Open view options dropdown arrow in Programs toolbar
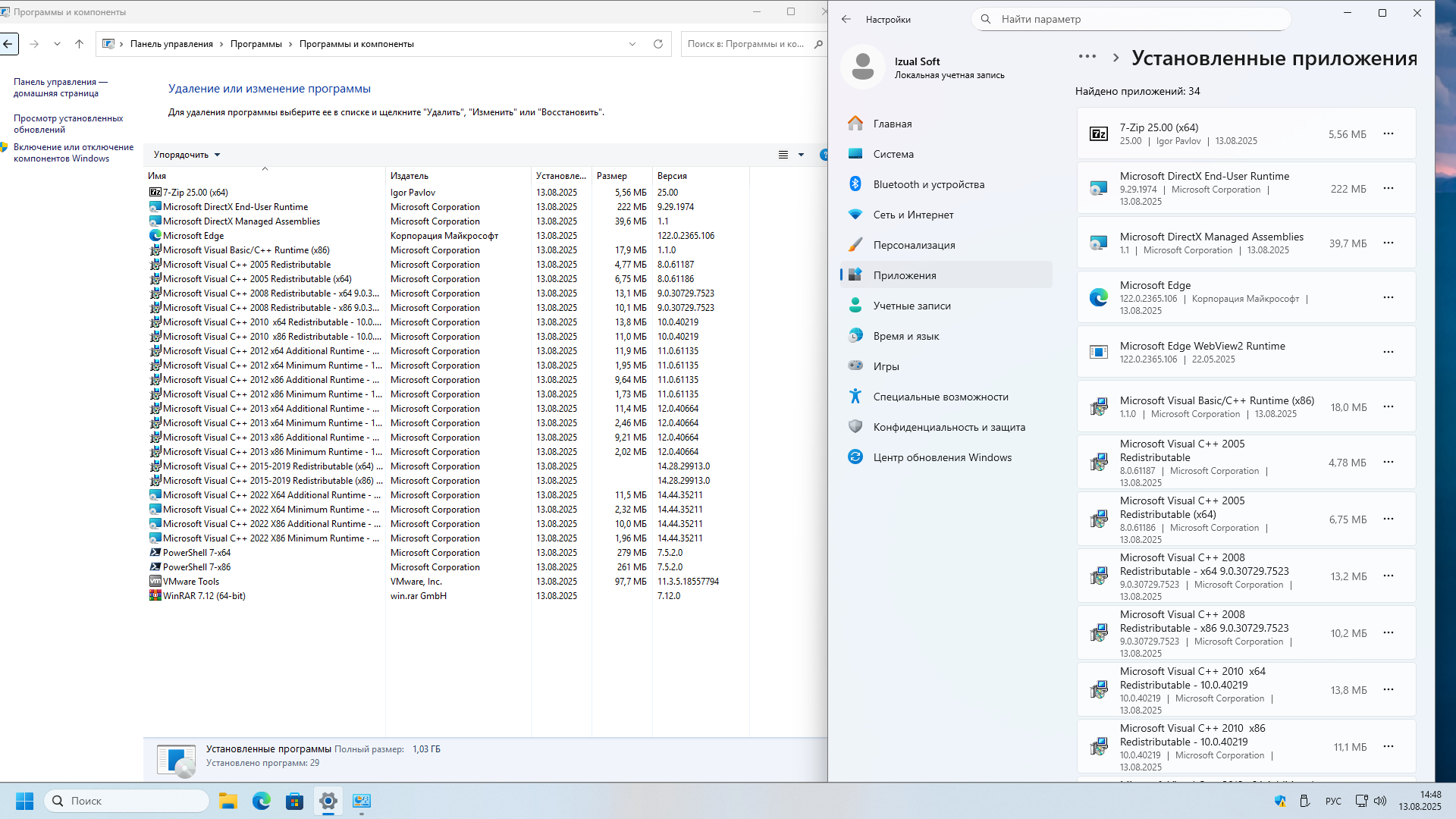This screenshot has height=819, width=1456. click(x=801, y=155)
